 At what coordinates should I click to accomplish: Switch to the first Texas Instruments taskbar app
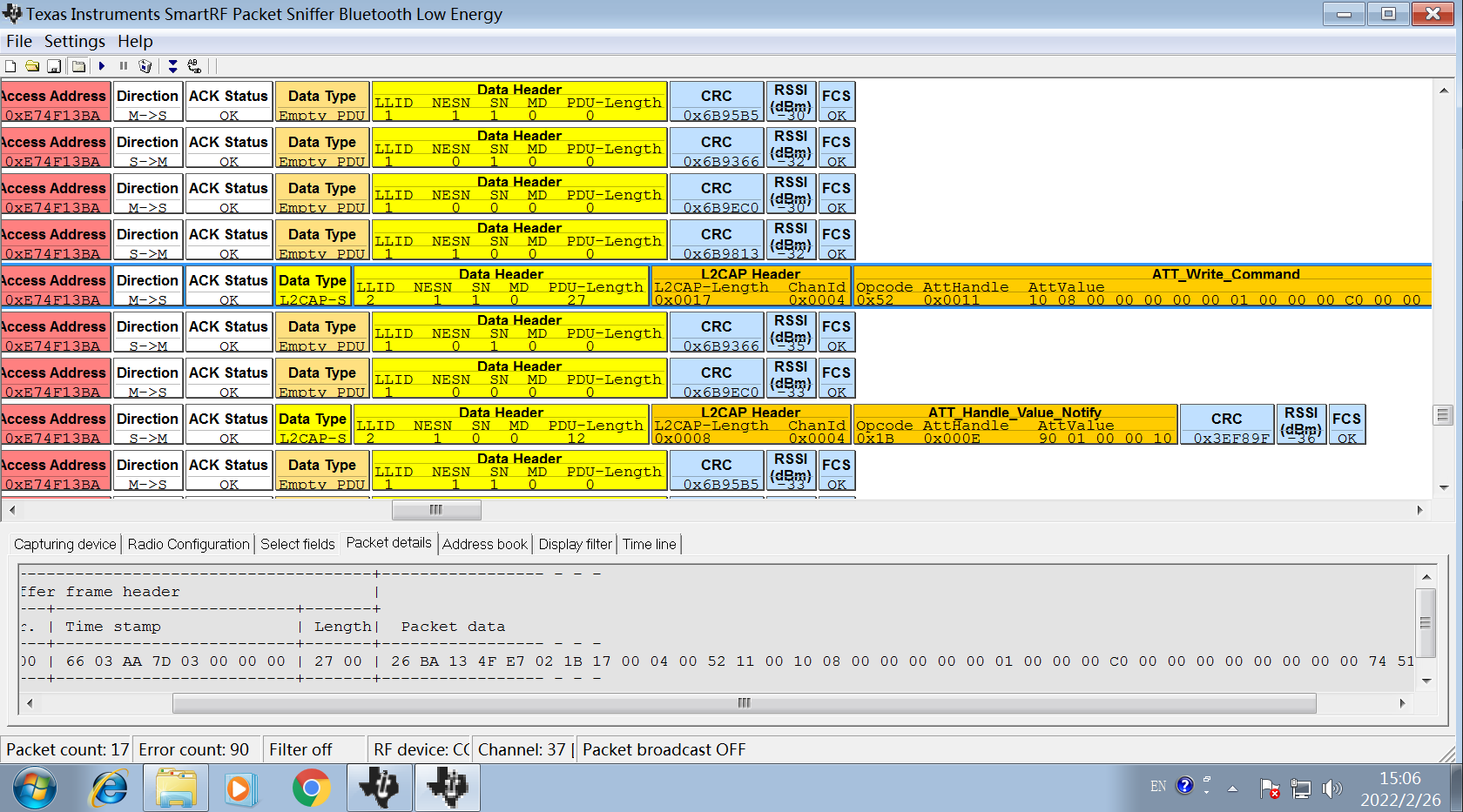pos(380,789)
